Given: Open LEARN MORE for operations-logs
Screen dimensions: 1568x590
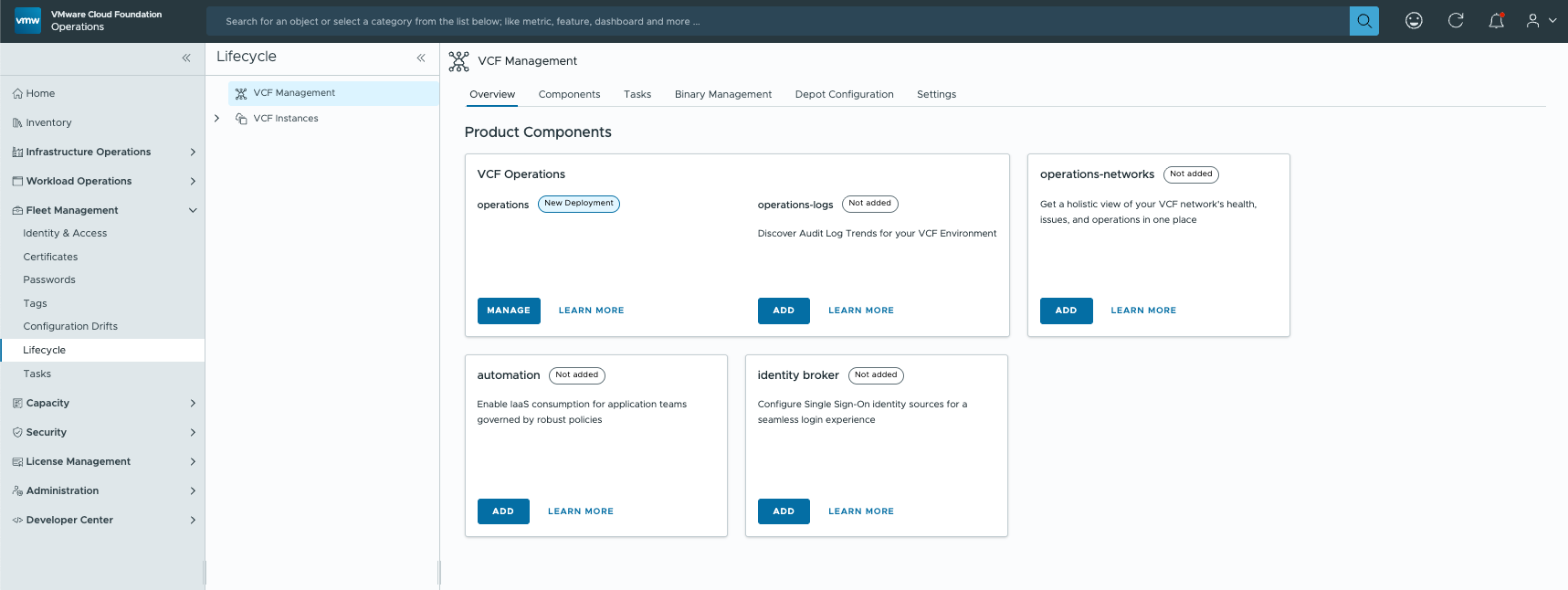Looking at the screenshot, I should 861,311.
